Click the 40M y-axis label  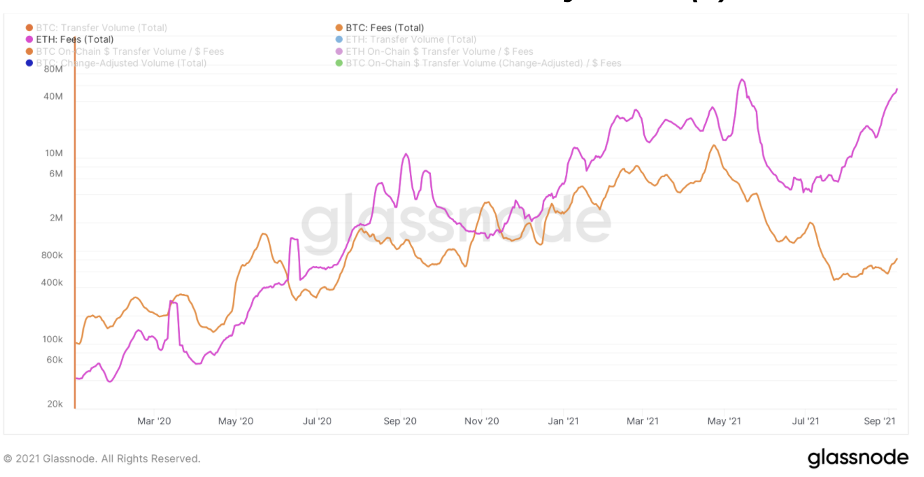(x=53, y=97)
